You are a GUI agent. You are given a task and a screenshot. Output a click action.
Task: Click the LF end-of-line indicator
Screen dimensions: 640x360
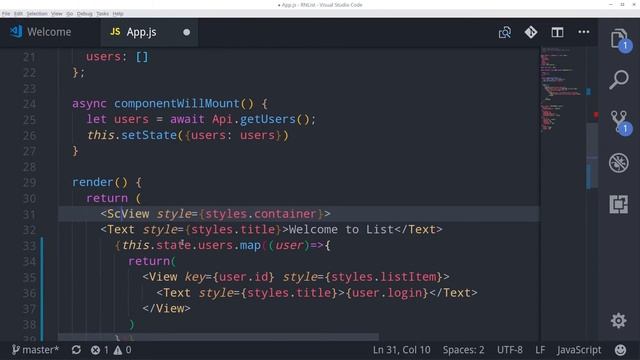tap(540, 350)
